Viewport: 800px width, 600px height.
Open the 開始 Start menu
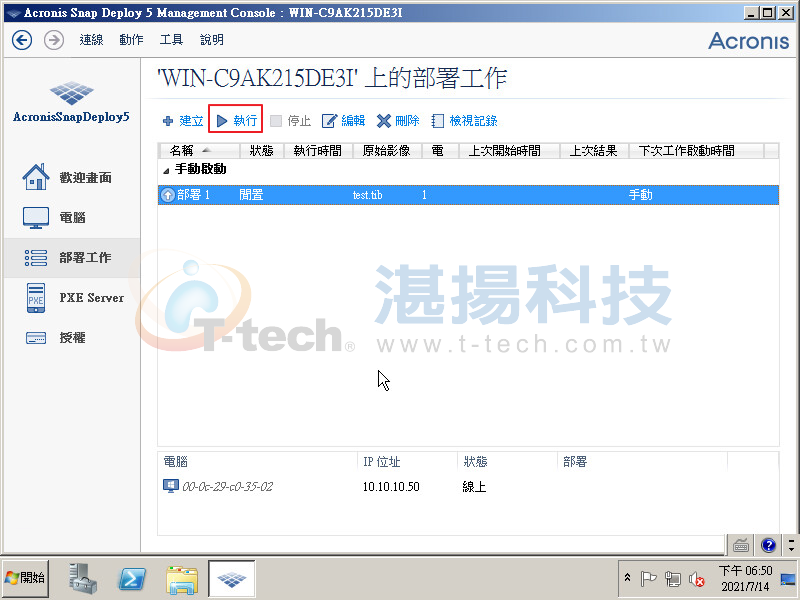(x=26, y=578)
